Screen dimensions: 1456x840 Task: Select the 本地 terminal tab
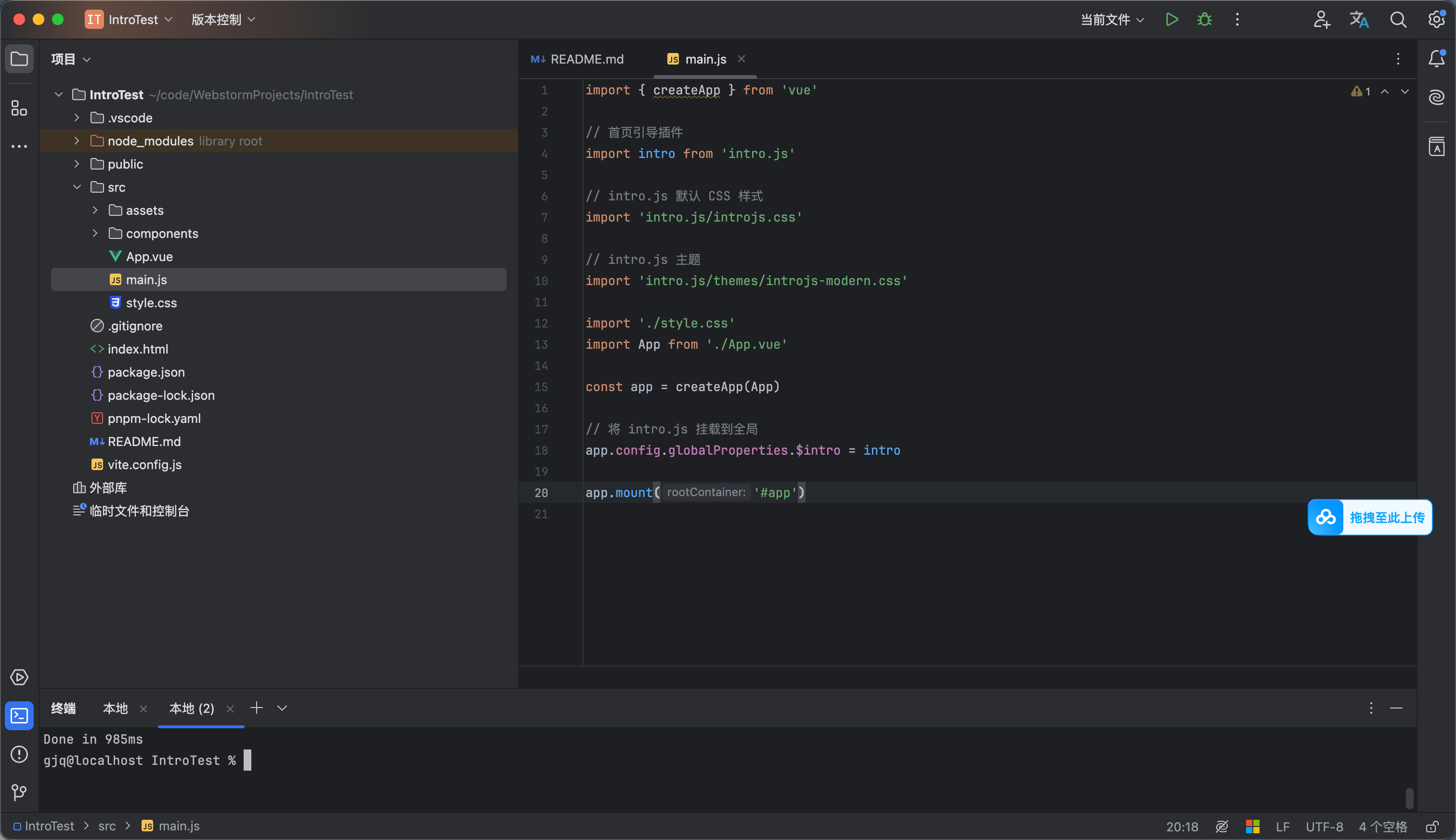click(116, 708)
